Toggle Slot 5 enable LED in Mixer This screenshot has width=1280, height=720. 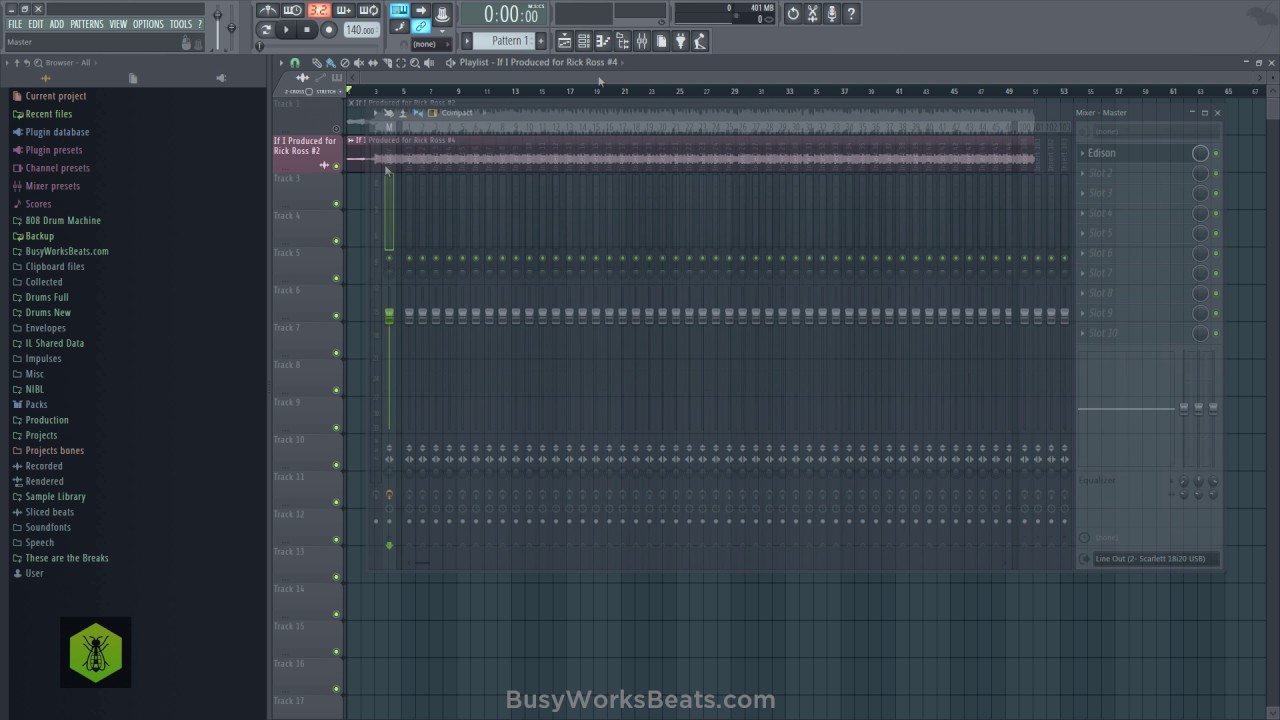[x=1216, y=233]
